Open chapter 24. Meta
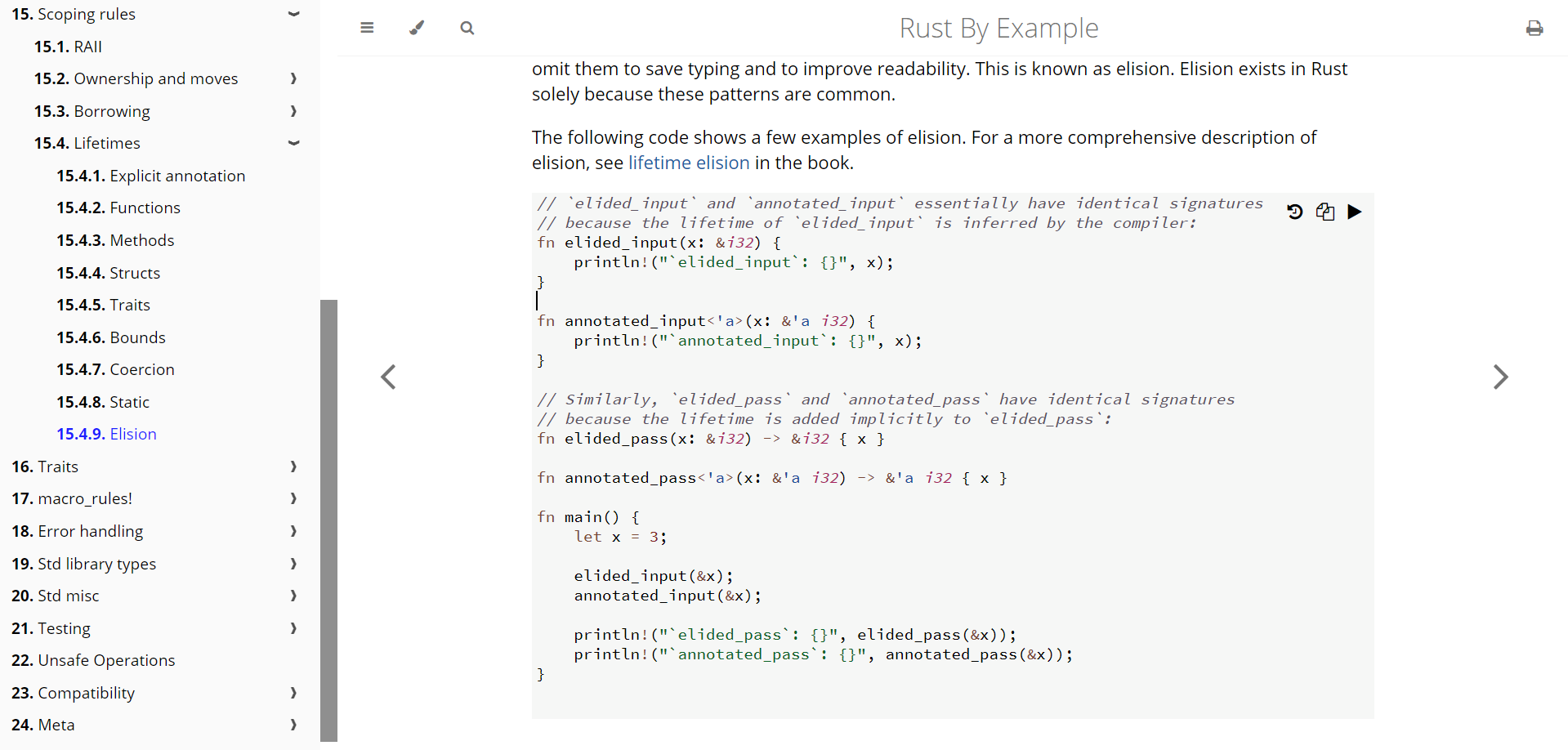The width and height of the screenshot is (1568, 750). point(42,725)
